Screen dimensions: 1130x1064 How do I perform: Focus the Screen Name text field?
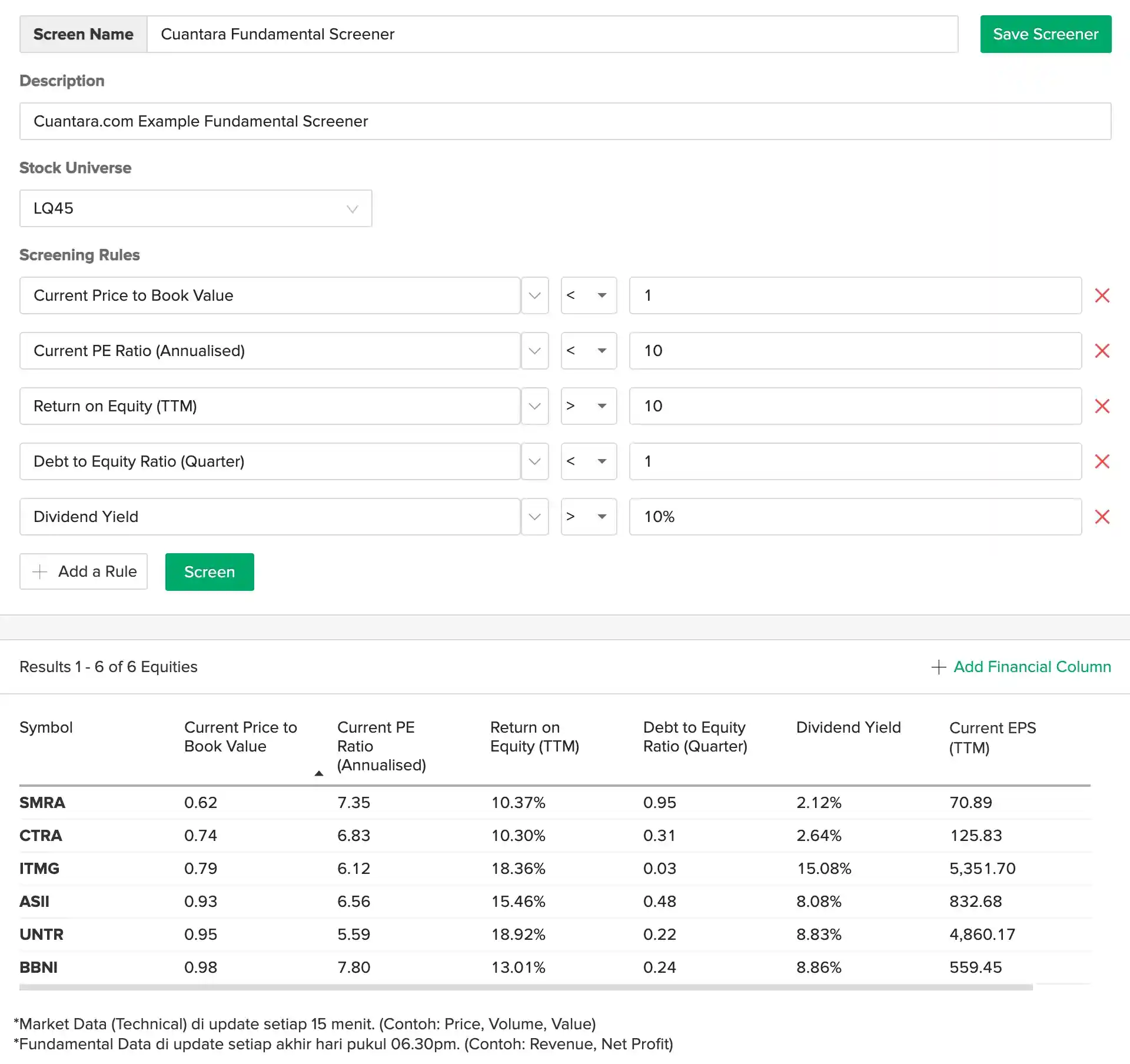[552, 34]
